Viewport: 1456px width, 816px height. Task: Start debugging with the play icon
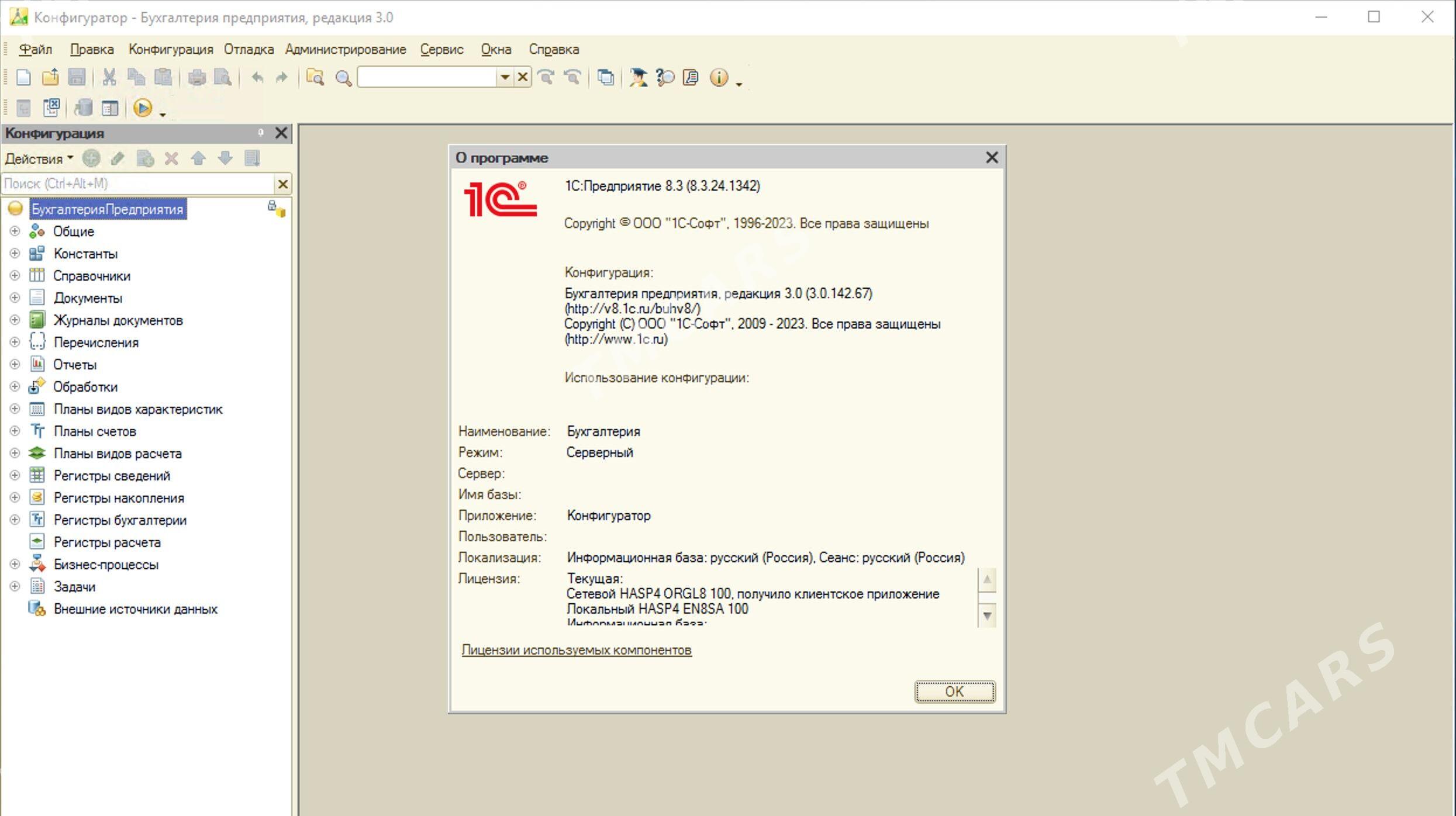142,108
